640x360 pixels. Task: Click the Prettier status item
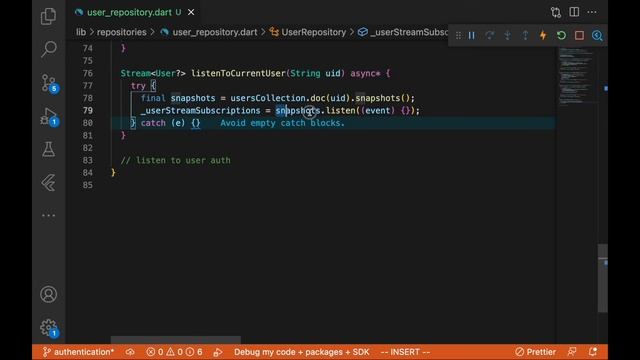point(536,352)
